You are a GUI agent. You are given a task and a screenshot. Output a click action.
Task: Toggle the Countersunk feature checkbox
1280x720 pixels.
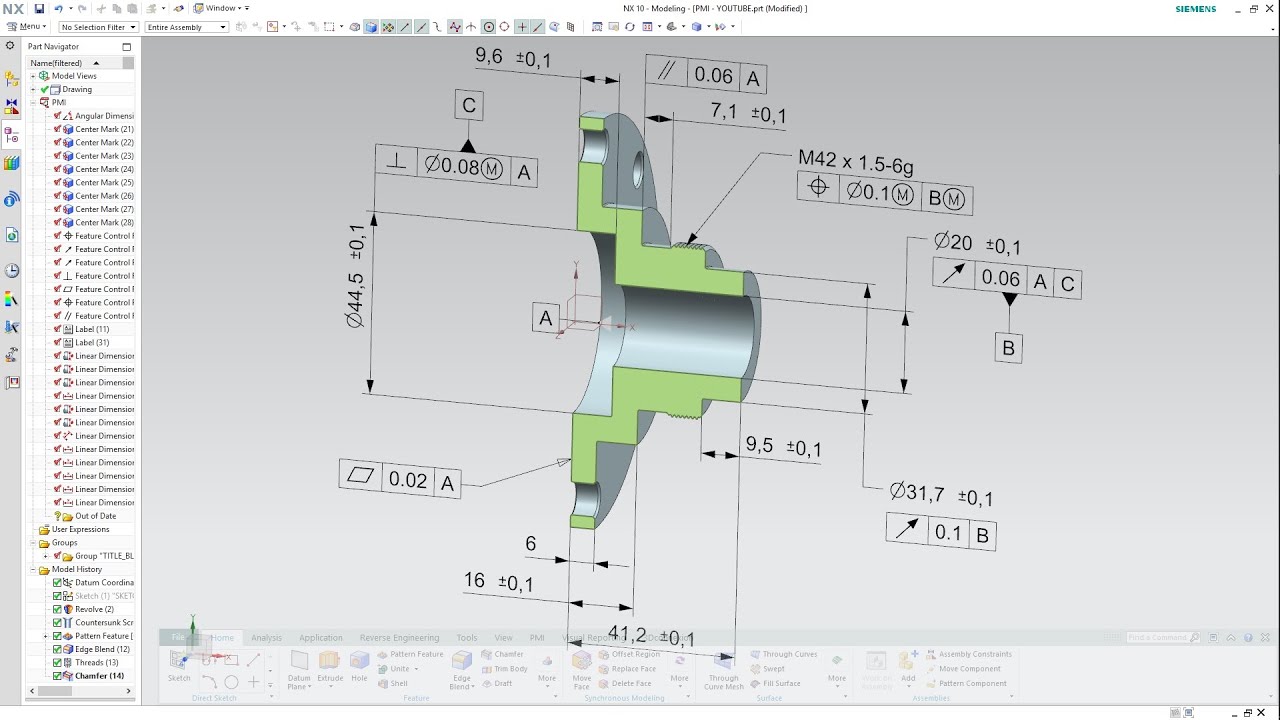57,622
